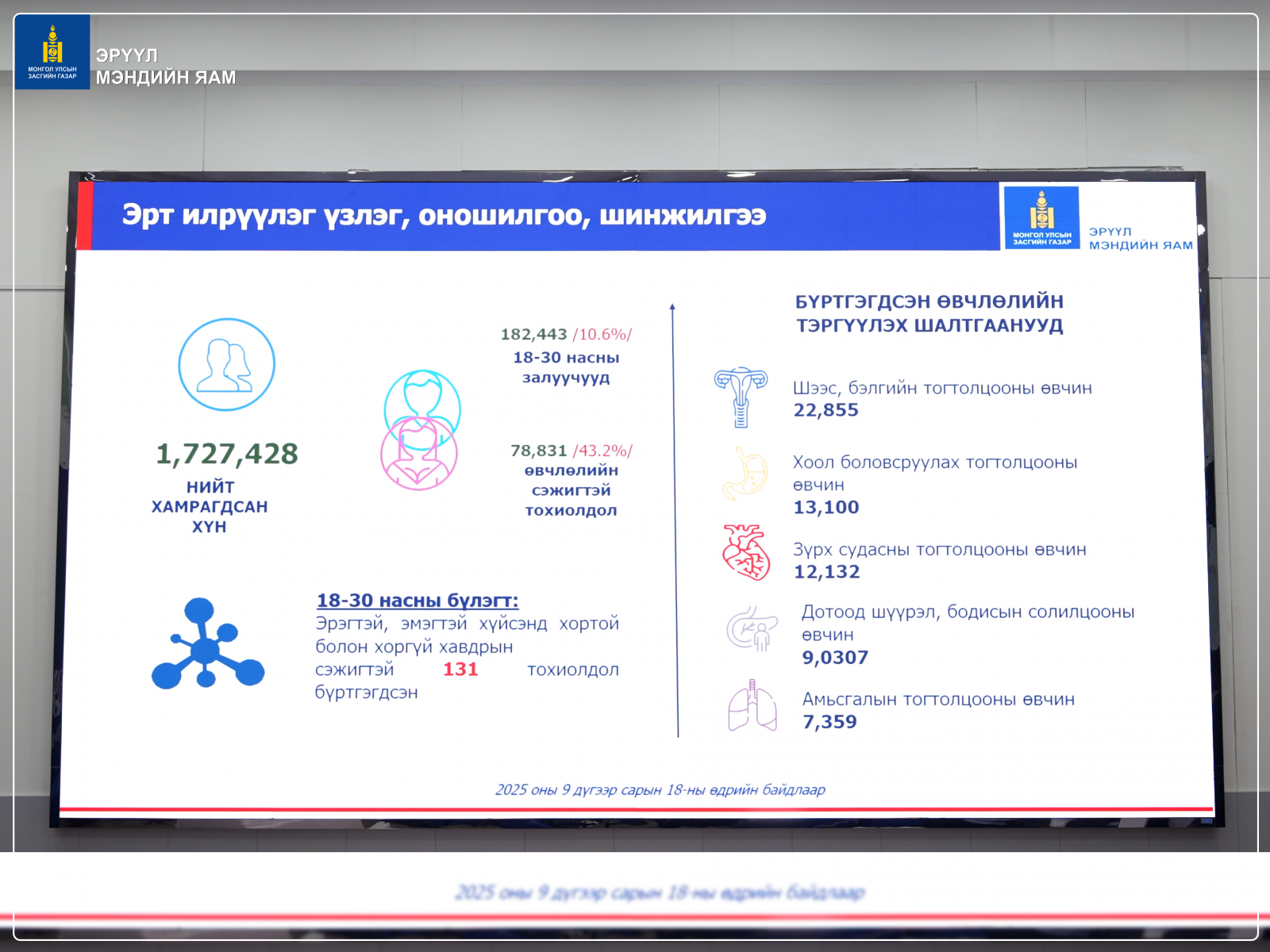Viewport: 1270px width, 952px height.
Task: Select the red heart cardiovascular icon
Action: [x=746, y=552]
